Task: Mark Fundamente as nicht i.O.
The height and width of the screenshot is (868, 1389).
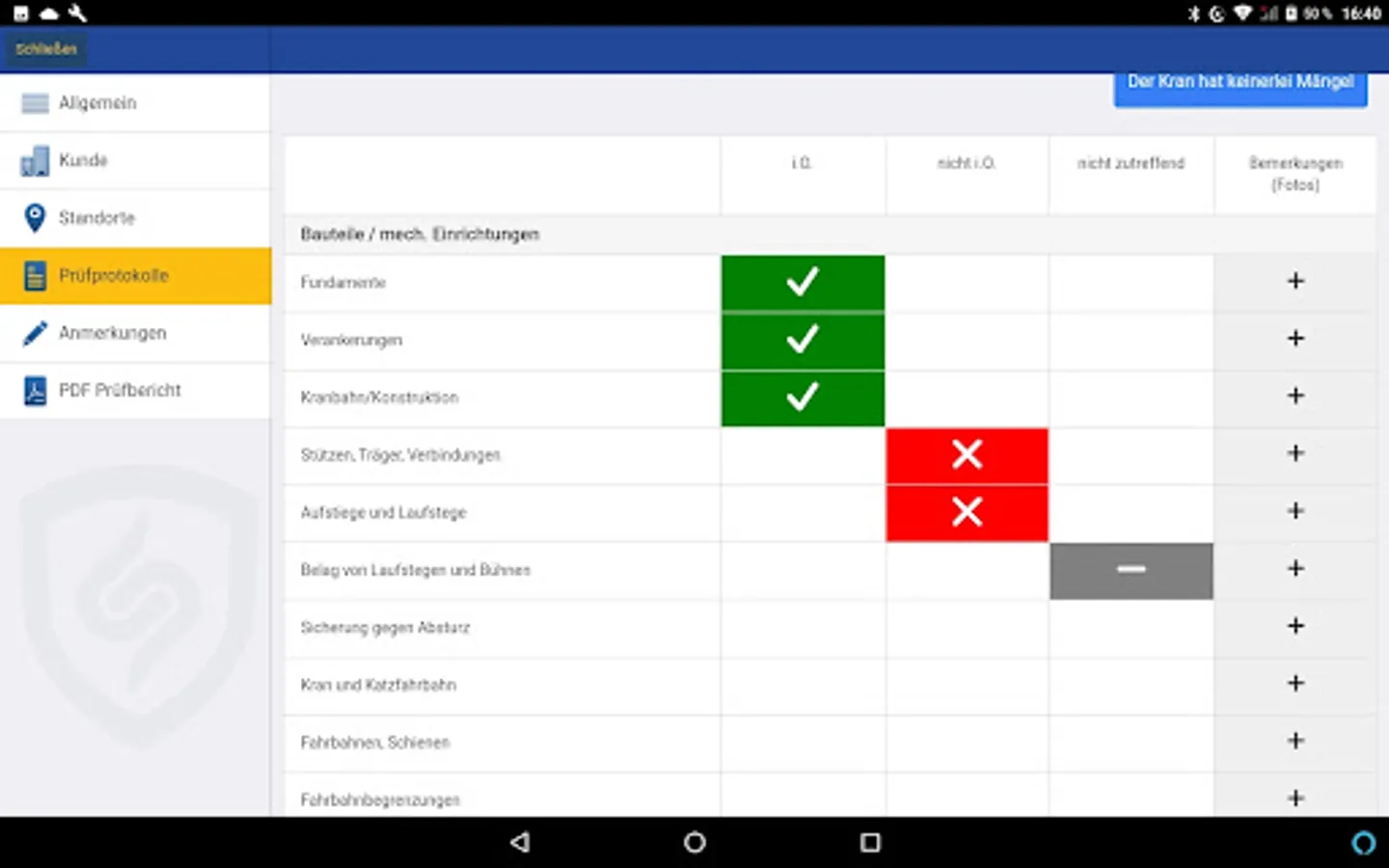Action: [x=967, y=283]
